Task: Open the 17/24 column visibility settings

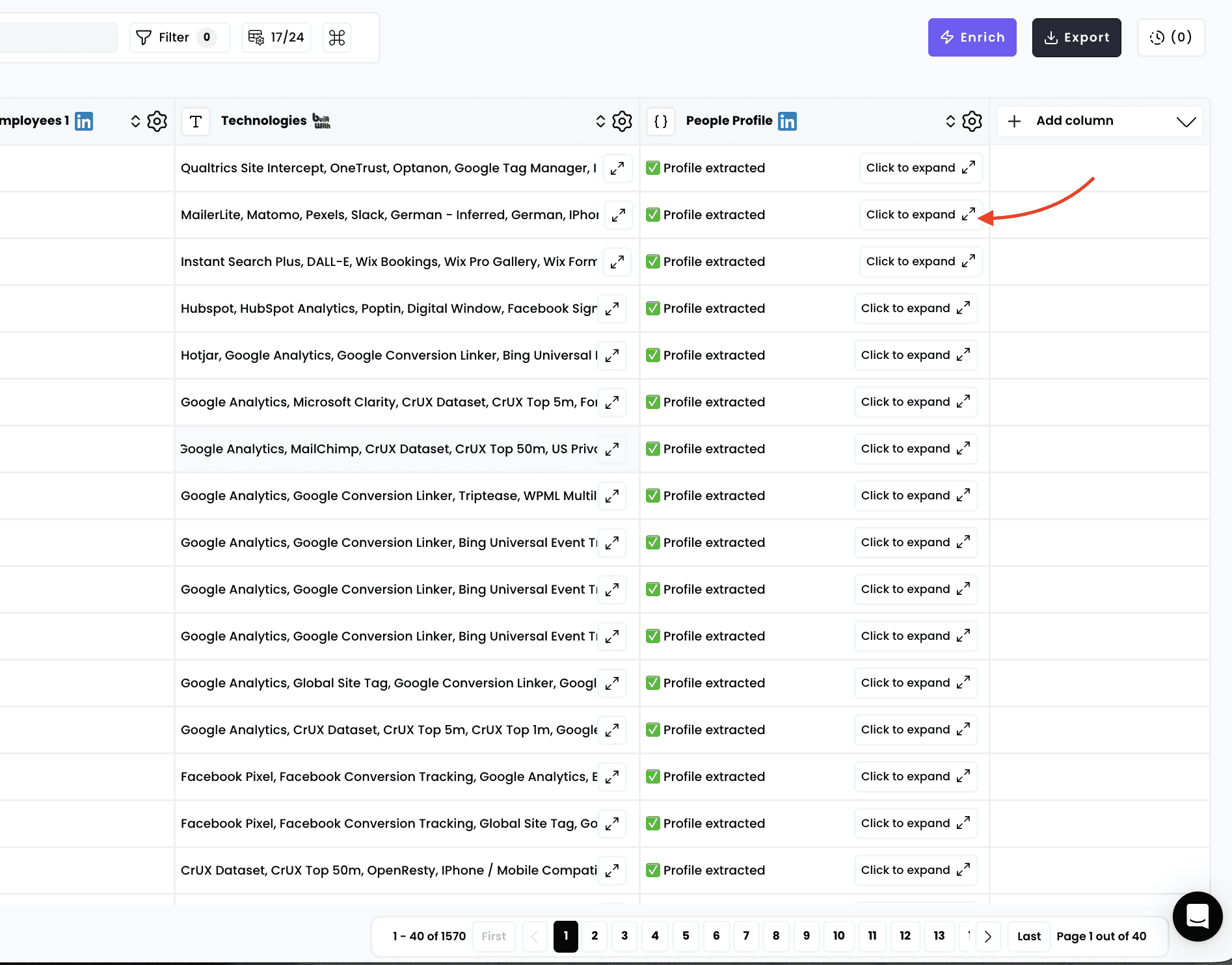Action: (276, 38)
